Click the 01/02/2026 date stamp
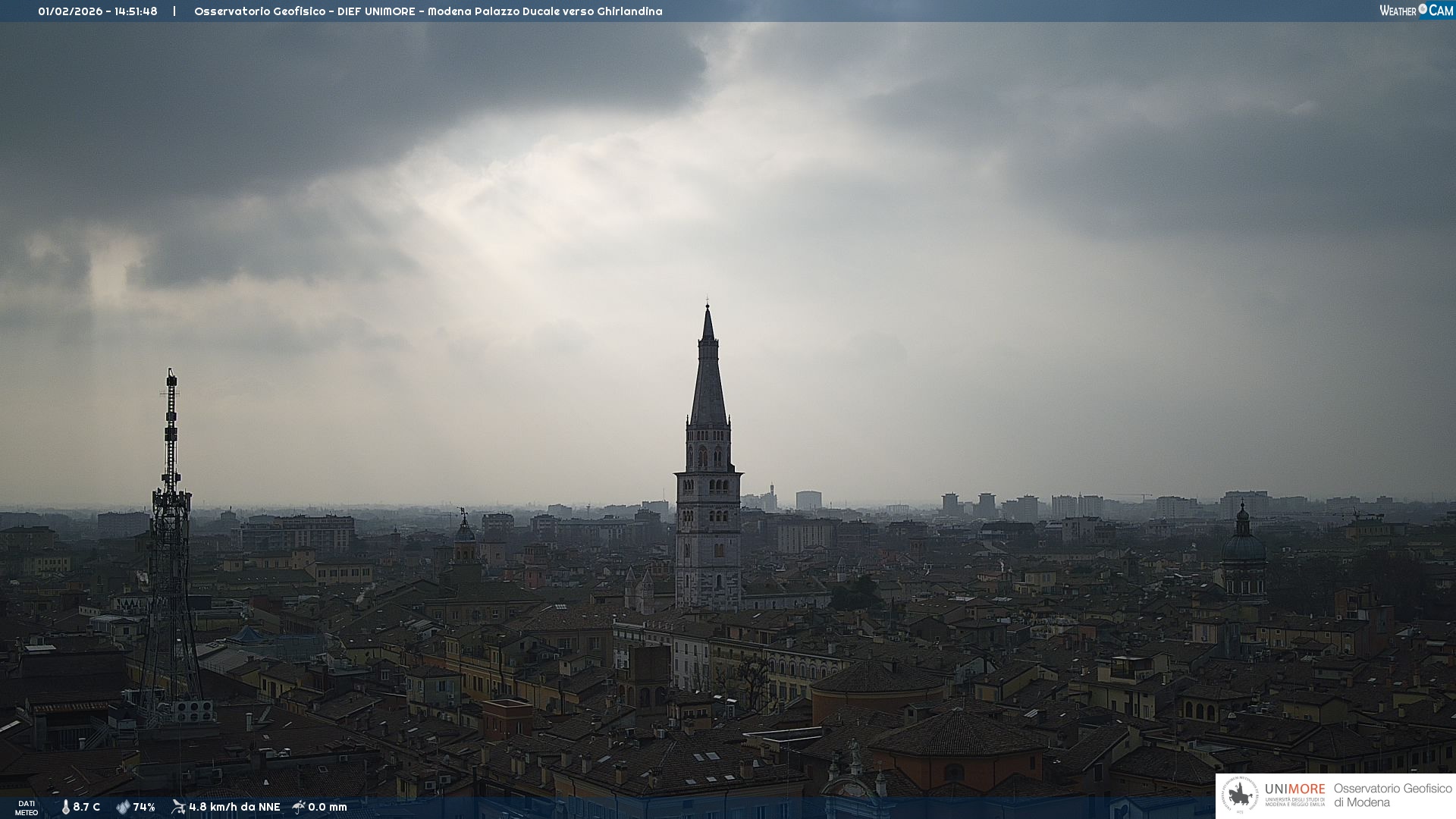This screenshot has height=819, width=1456. 70,11
